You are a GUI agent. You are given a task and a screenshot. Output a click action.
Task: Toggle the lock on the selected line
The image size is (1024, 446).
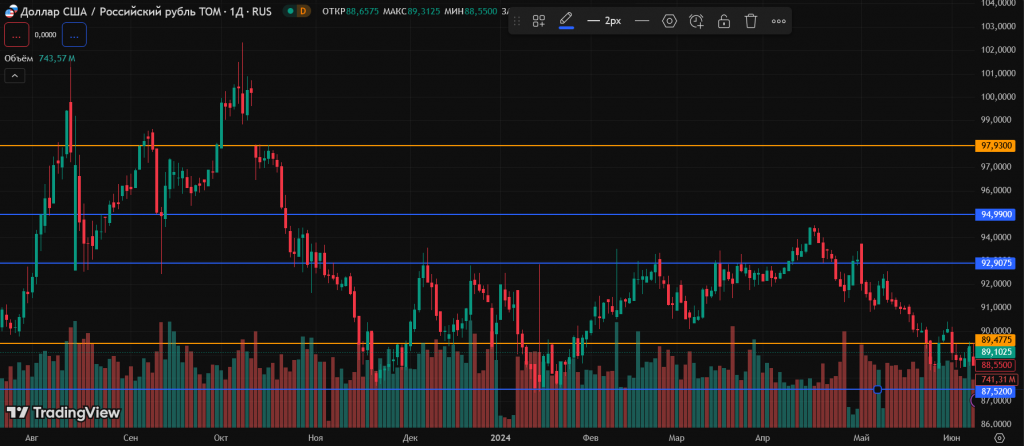click(724, 21)
